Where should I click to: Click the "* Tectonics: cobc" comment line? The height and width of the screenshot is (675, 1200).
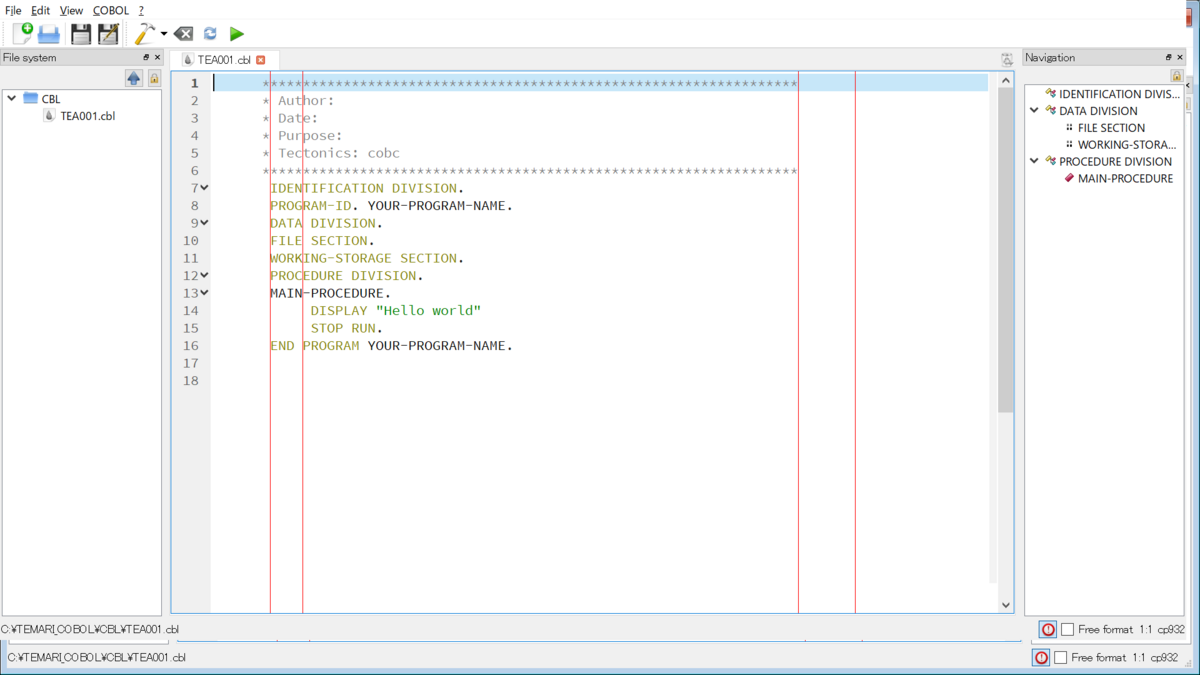point(331,153)
